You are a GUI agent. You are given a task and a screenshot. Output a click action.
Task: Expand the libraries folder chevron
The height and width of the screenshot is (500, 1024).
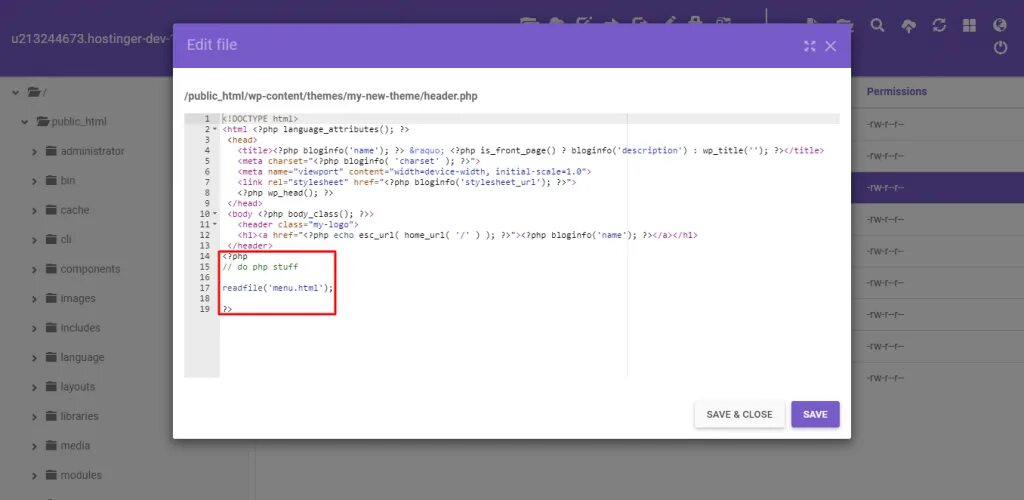[x=34, y=416]
